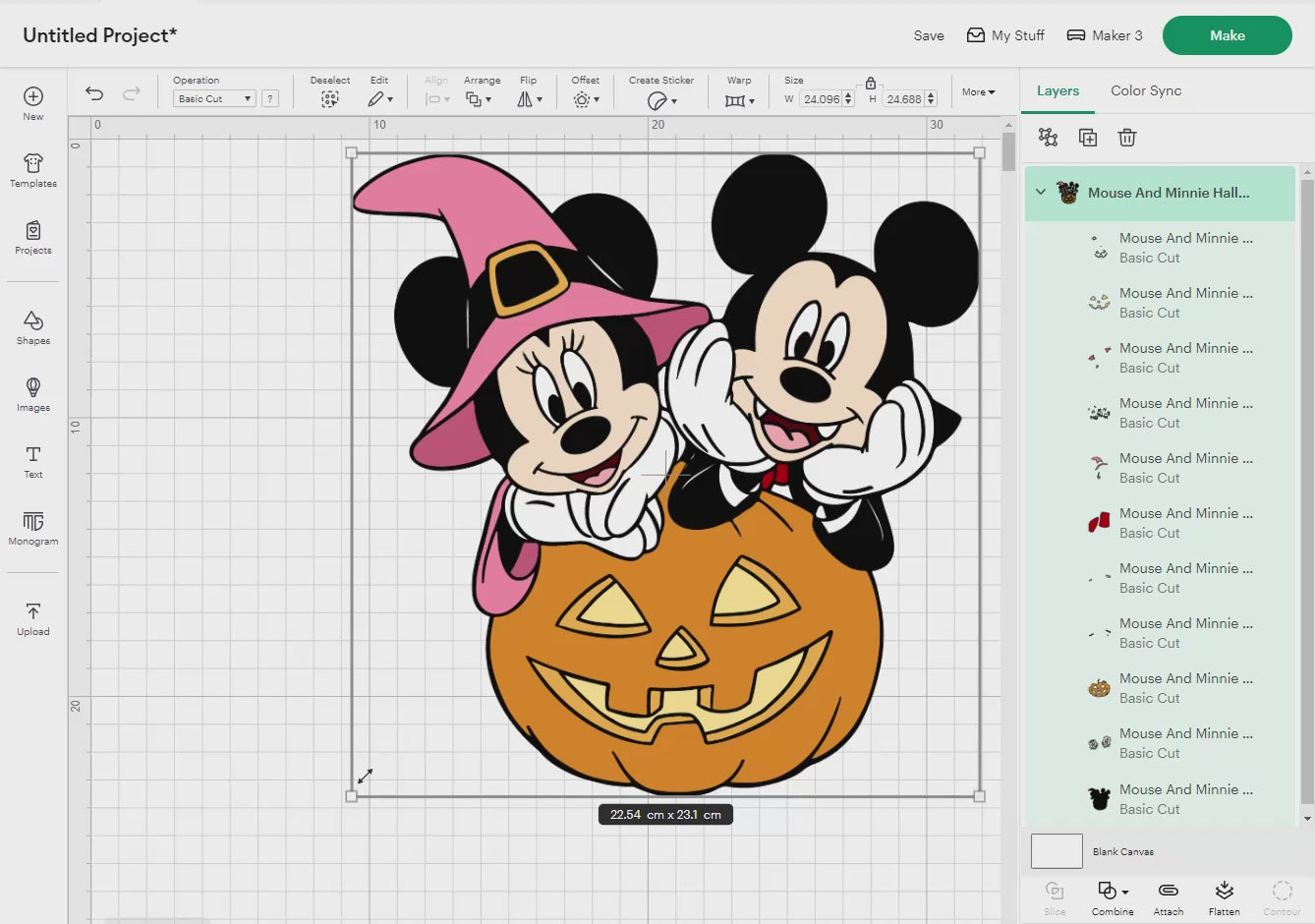This screenshot has height=924, width=1315.
Task: Click the width size input field
Action: [822, 99]
